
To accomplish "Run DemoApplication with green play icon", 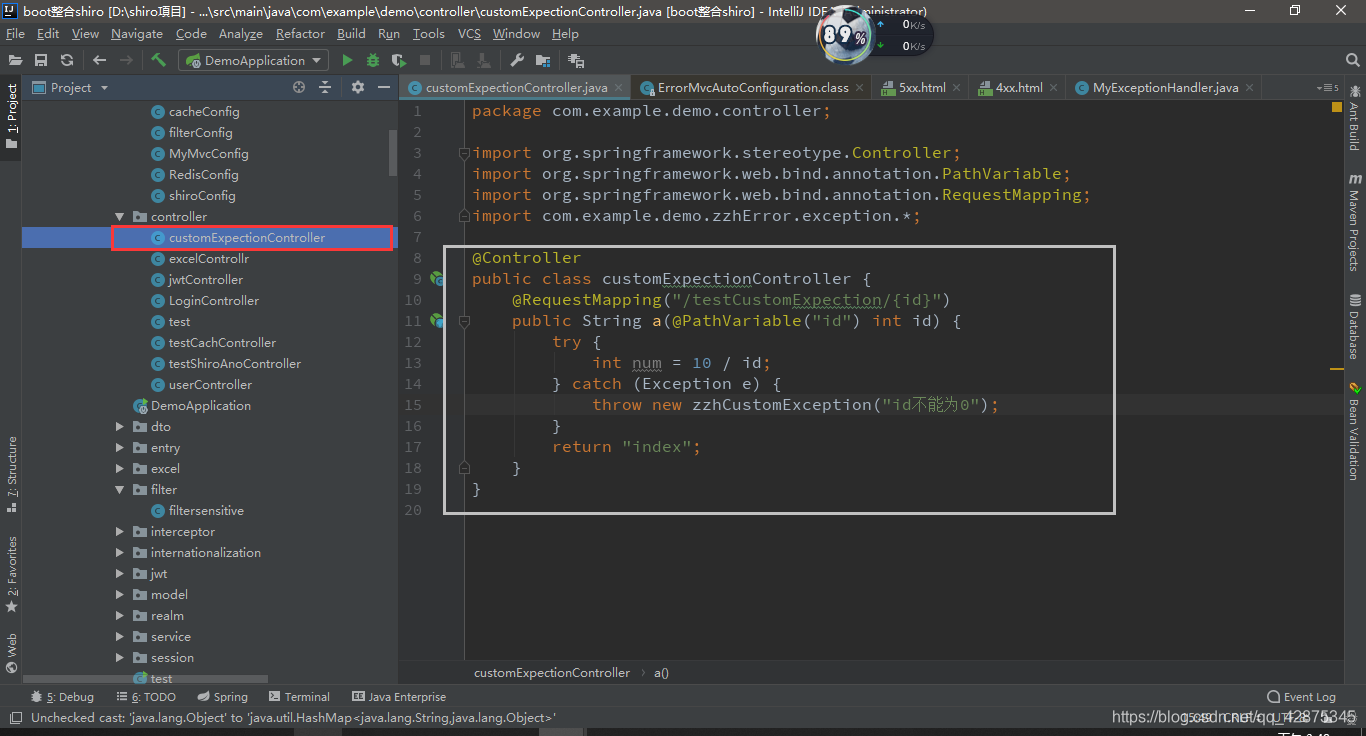I will click(347, 60).
